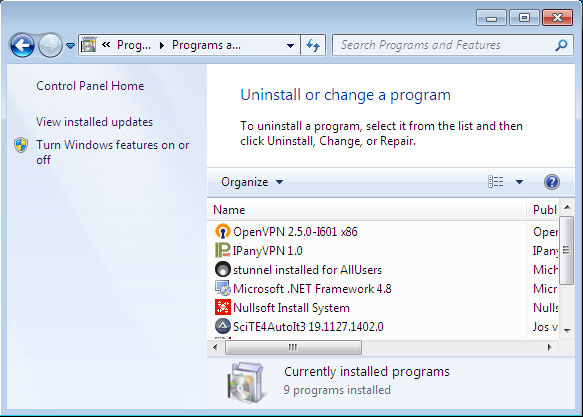Refresh the Programs and Features list

coord(313,45)
